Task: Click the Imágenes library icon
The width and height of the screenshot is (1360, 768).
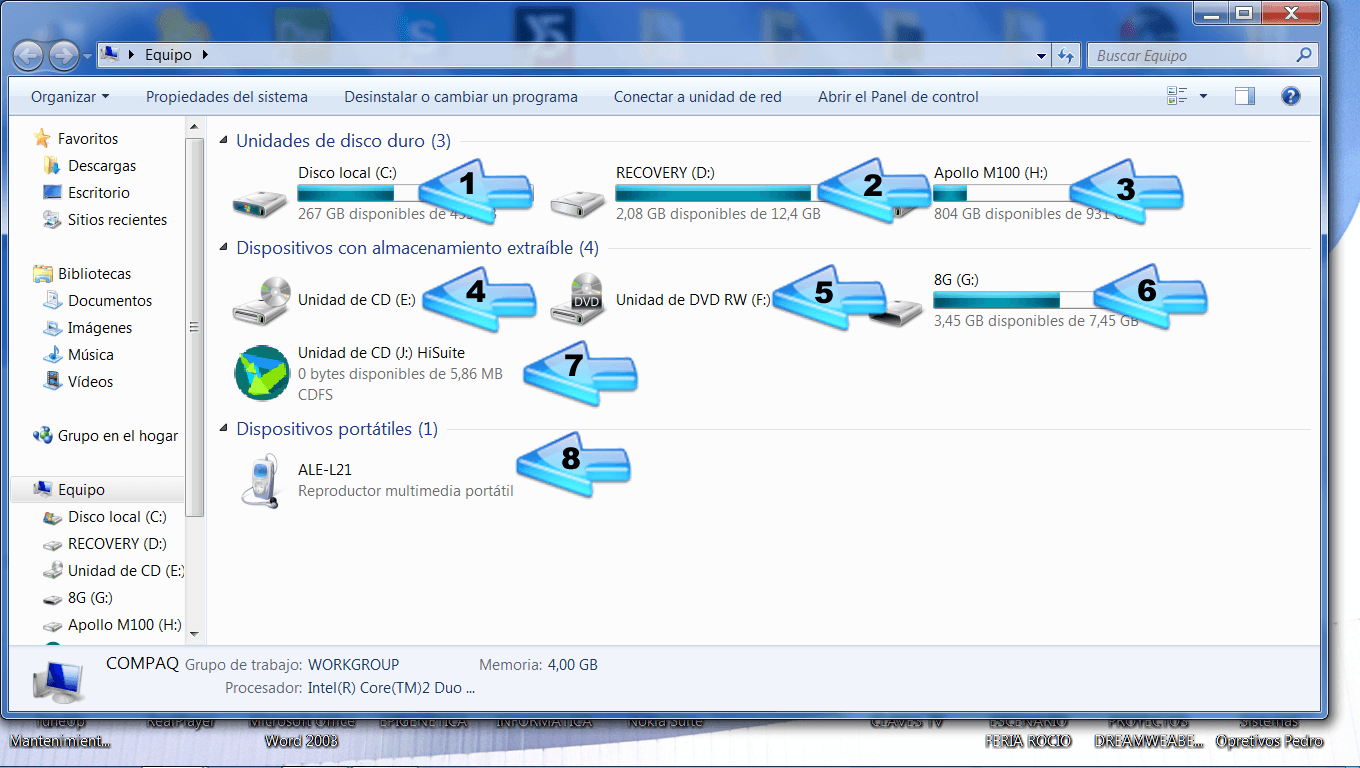Action: click(x=52, y=327)
